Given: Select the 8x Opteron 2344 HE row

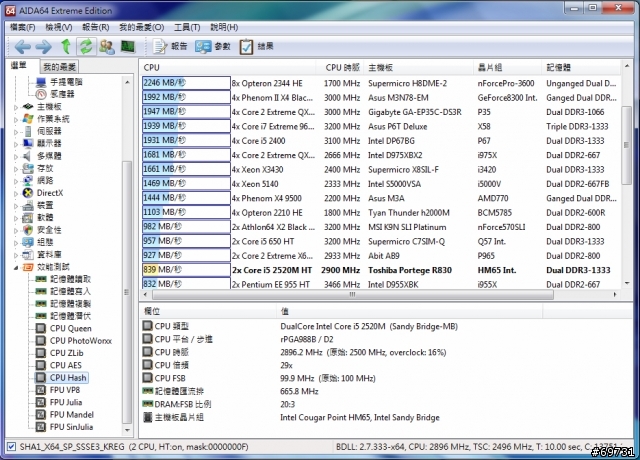Looking at the screenshot, I should click(x=380, y=83).
